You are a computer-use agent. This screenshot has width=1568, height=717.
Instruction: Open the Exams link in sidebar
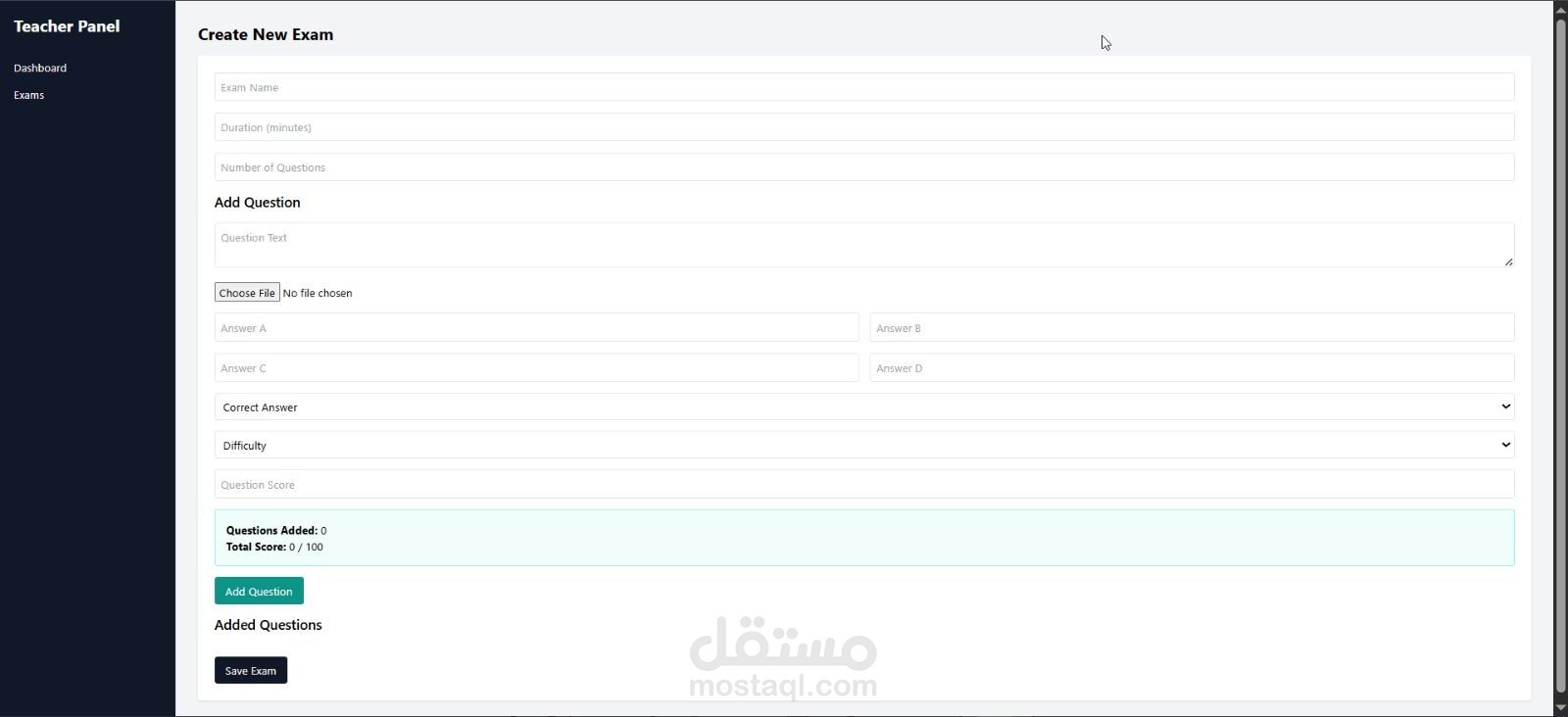tap(28, 95)
